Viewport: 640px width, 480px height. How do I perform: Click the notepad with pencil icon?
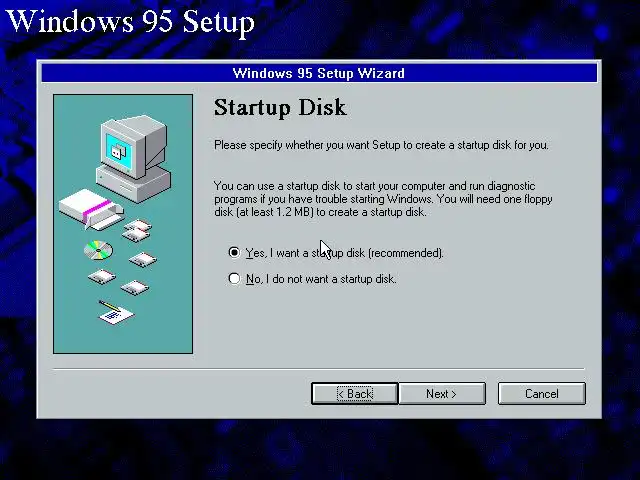tap(116, 313)
